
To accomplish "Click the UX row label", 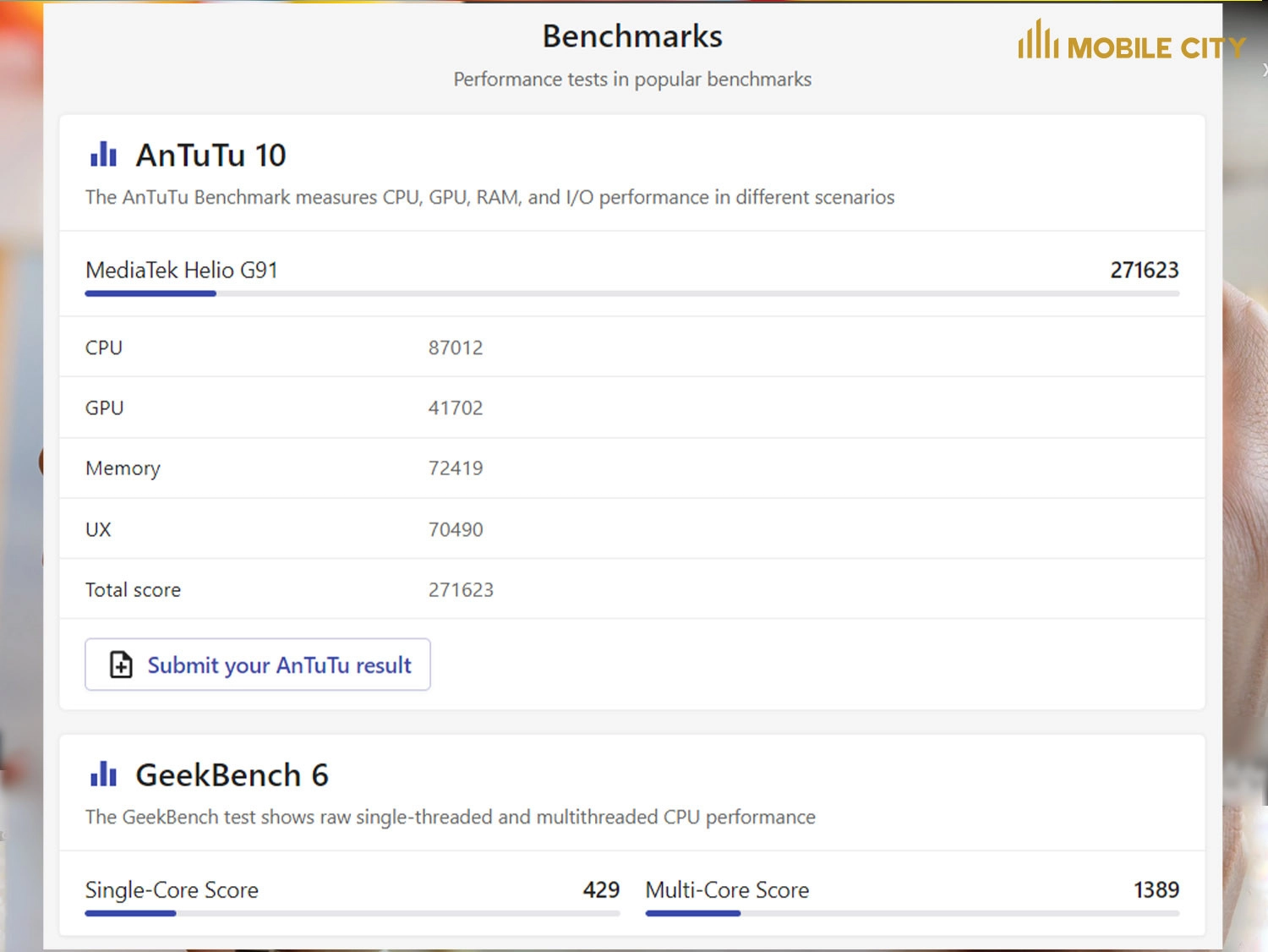I will point(98,529).
